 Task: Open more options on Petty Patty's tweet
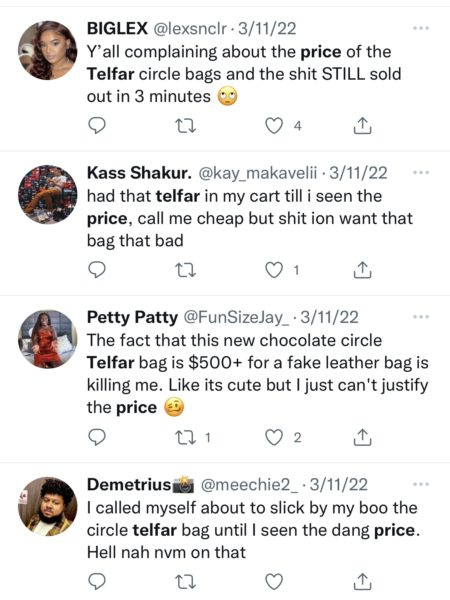tap(421, 317)
